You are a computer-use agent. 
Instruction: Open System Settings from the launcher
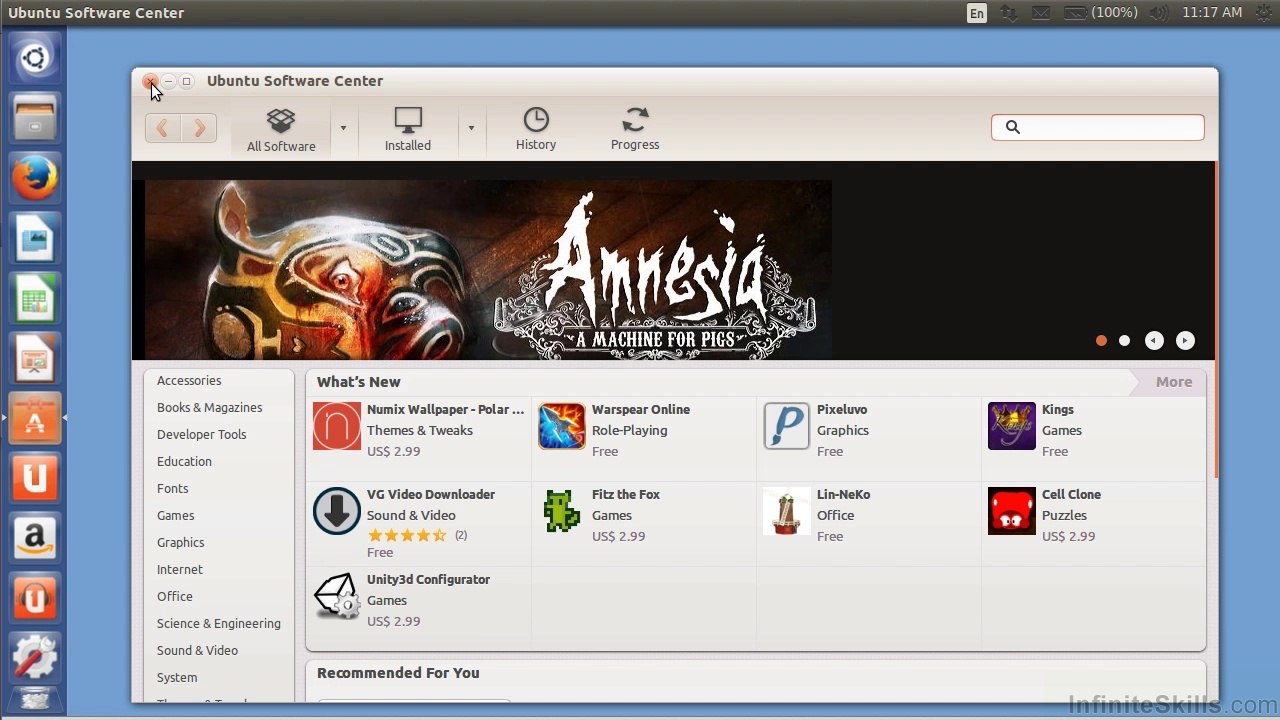tap(35, 657)
